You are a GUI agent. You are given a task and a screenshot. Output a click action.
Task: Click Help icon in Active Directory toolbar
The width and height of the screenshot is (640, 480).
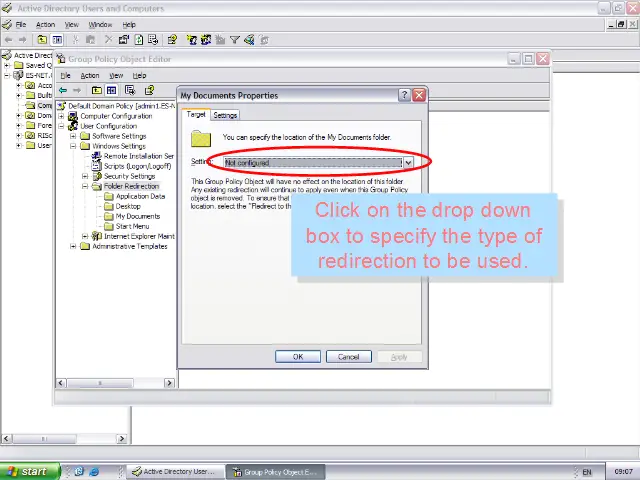172,40
